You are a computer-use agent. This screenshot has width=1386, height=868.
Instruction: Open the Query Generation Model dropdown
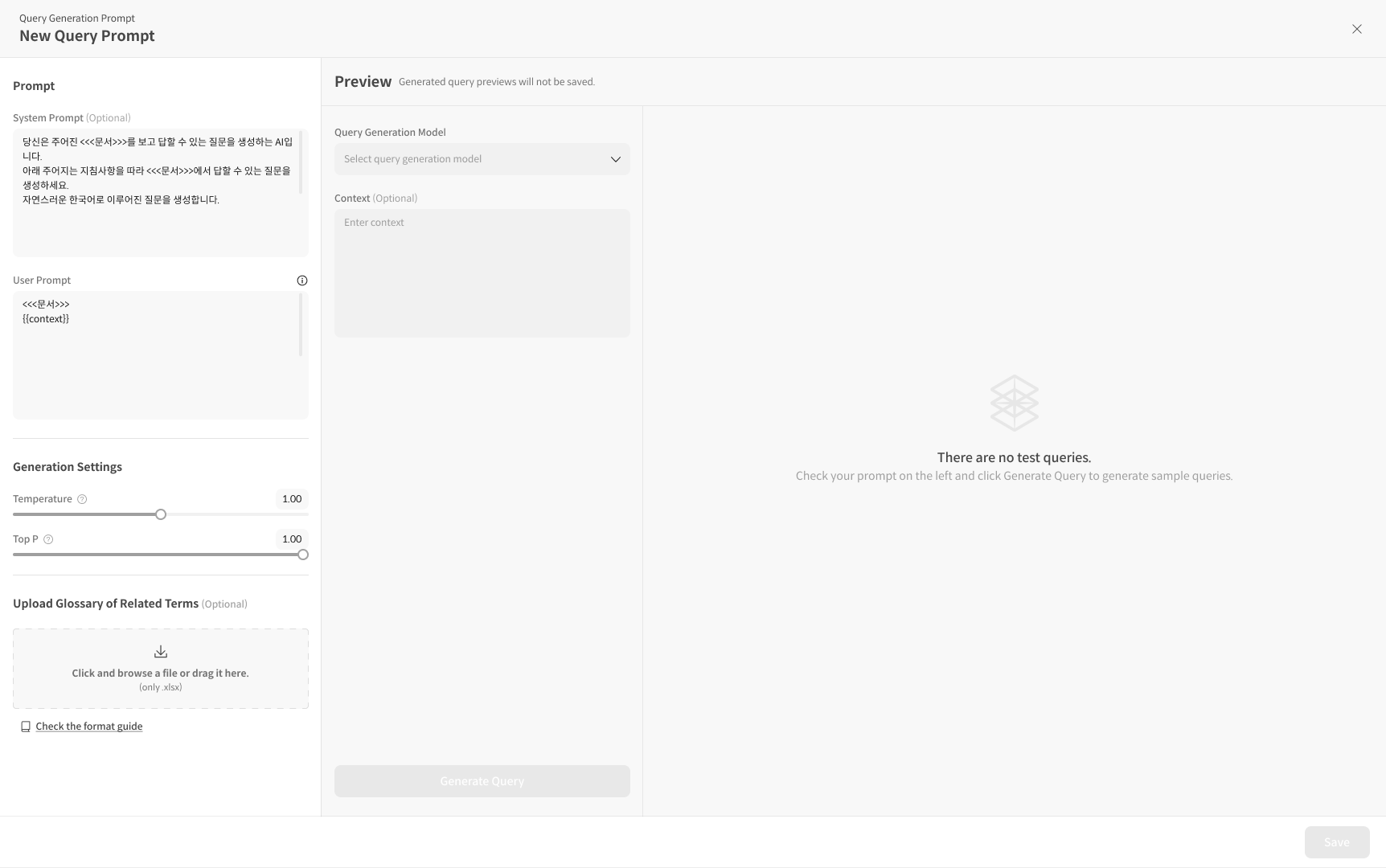coord(482,159)
